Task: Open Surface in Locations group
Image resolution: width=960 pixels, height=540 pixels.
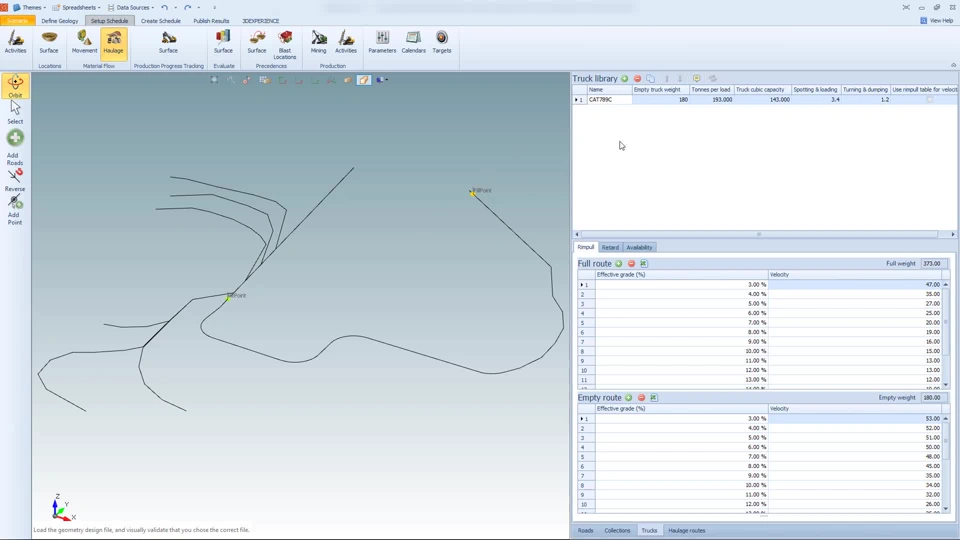Action: point(49,43)
